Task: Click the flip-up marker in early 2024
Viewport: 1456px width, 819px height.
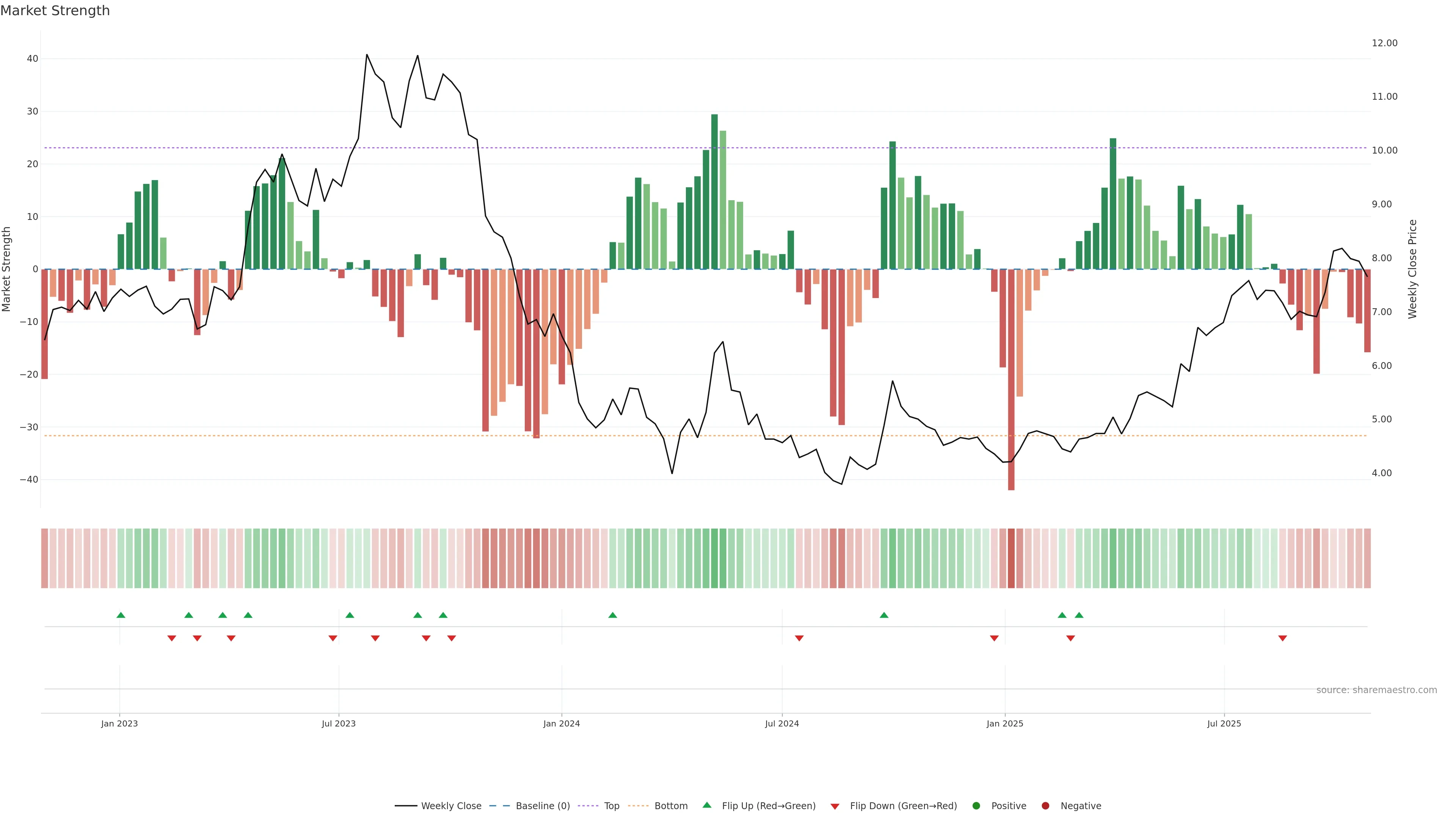Action: (x=612, y=615)
